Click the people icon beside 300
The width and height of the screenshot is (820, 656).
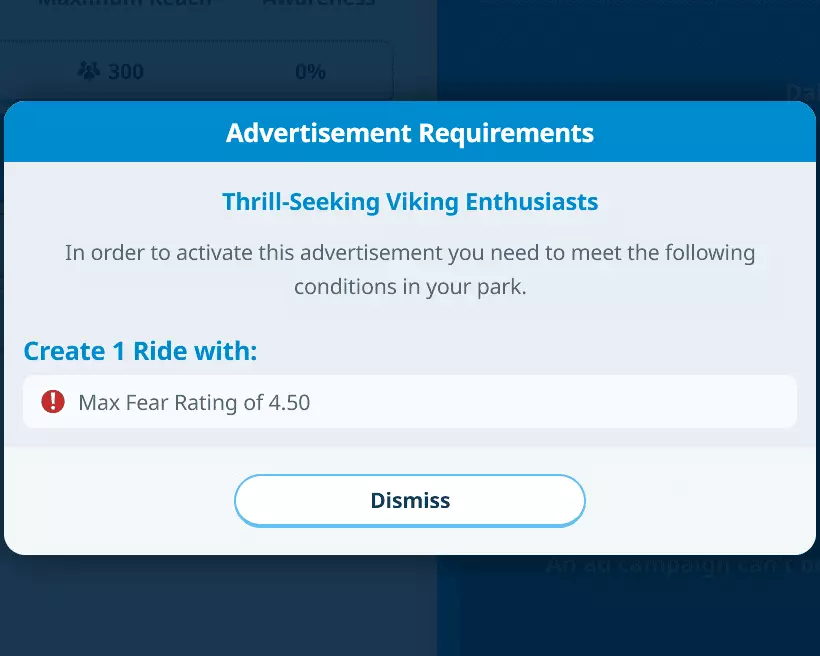(x=89, y=71)
